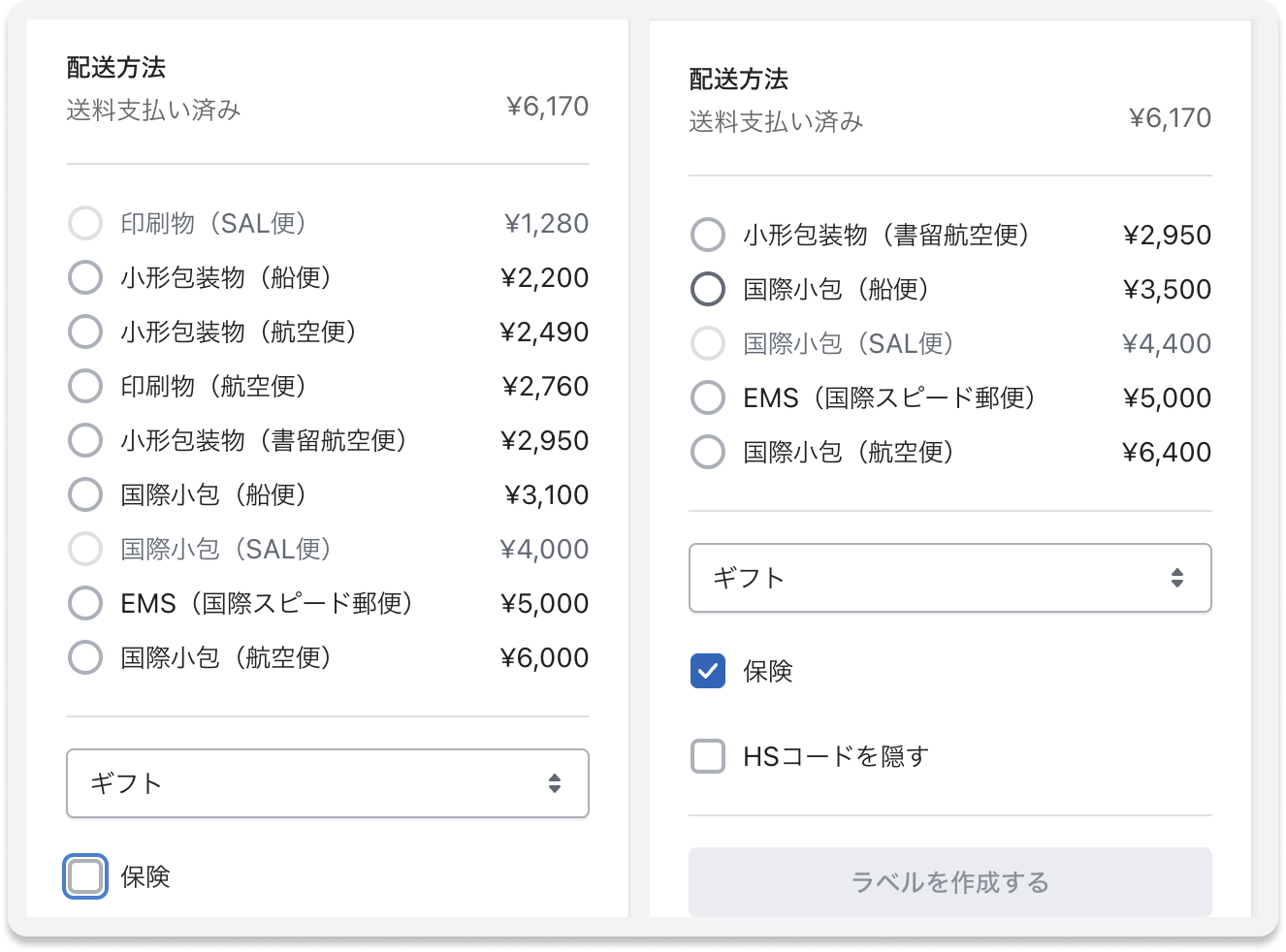This screenshot has height=952, width=1286.
Task: Choose 小形包装物（航空便） shipping method
Action: coord(85,332)
